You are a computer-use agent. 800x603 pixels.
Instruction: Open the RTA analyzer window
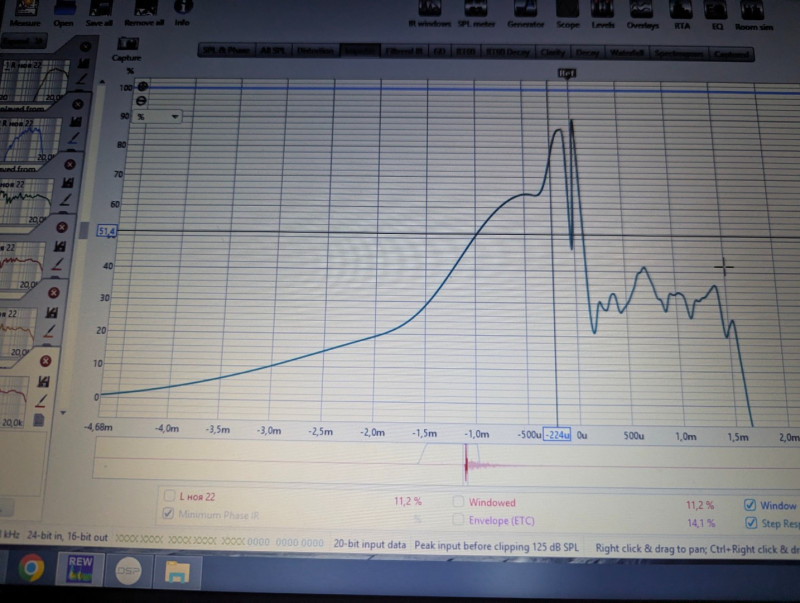[x=682, y=10]
